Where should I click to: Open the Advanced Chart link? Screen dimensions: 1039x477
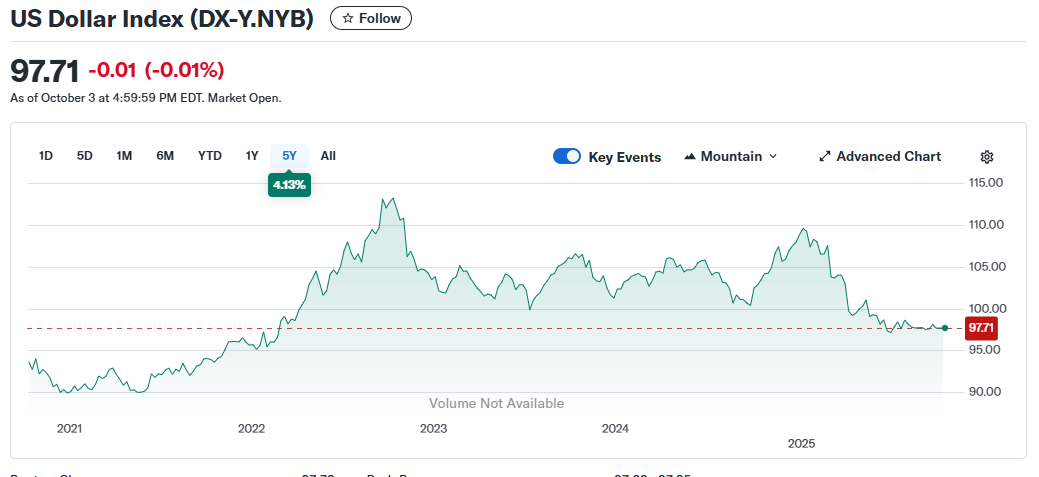click(888, 157)
